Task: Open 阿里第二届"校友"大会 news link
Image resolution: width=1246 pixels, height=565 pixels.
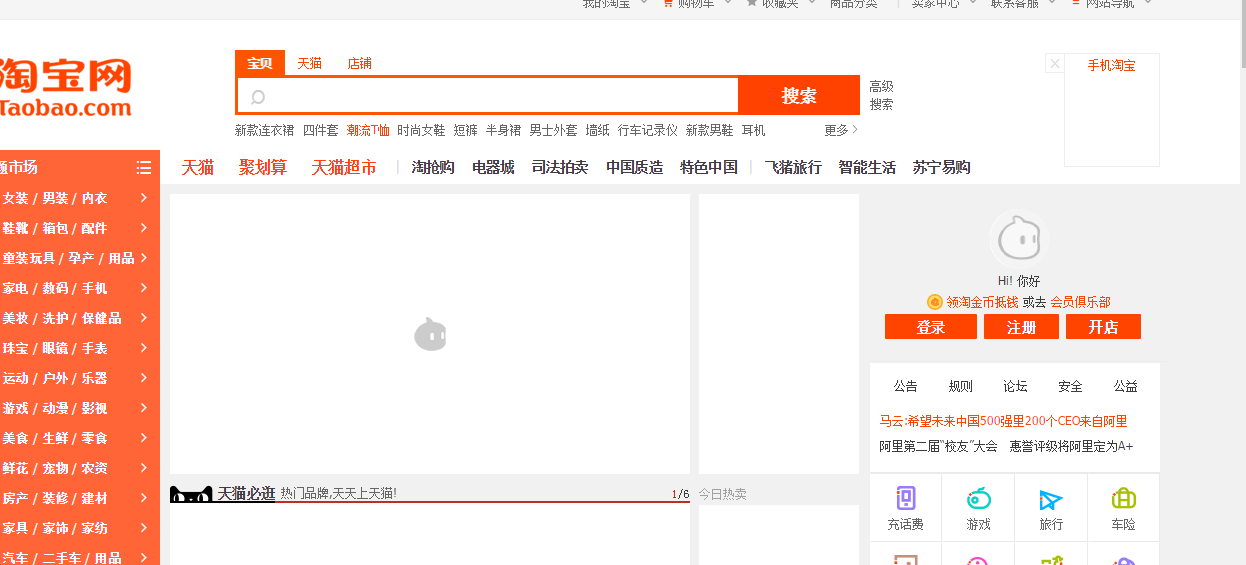Action: [x=938, y=446]
